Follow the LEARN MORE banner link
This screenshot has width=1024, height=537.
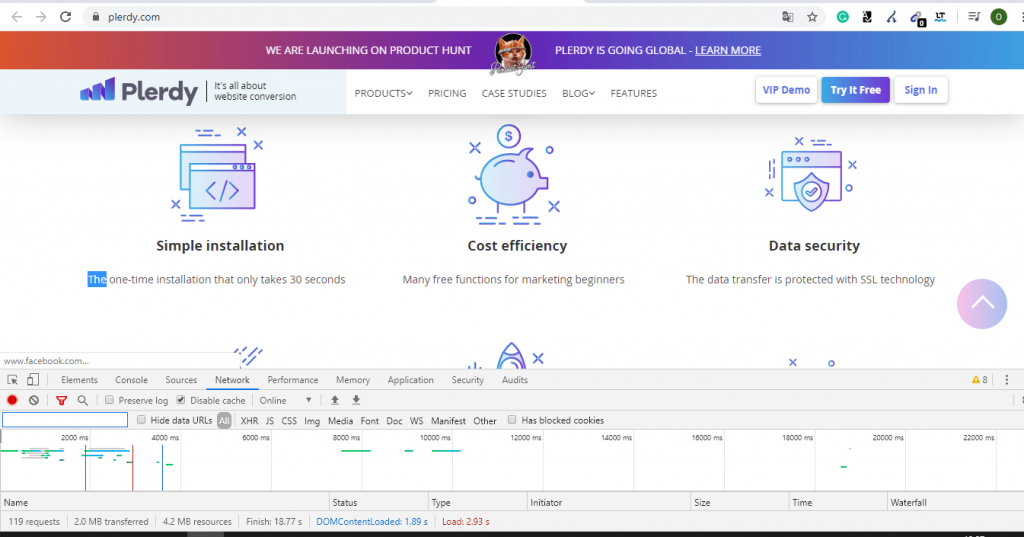coord(728,50)
